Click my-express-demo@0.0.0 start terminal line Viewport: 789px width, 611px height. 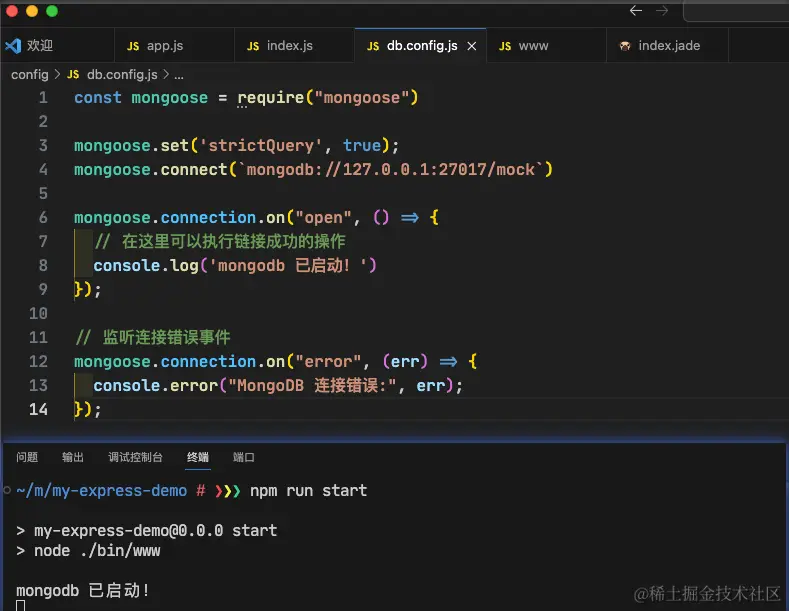[155, 530]
